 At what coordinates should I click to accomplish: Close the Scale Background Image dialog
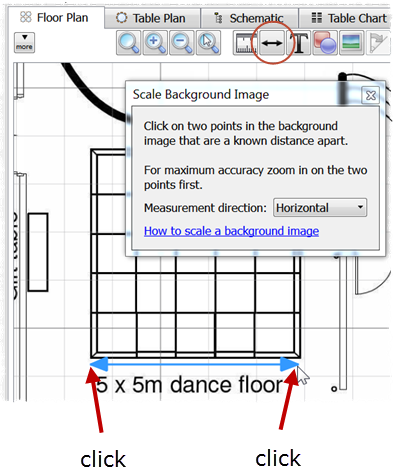371,95
